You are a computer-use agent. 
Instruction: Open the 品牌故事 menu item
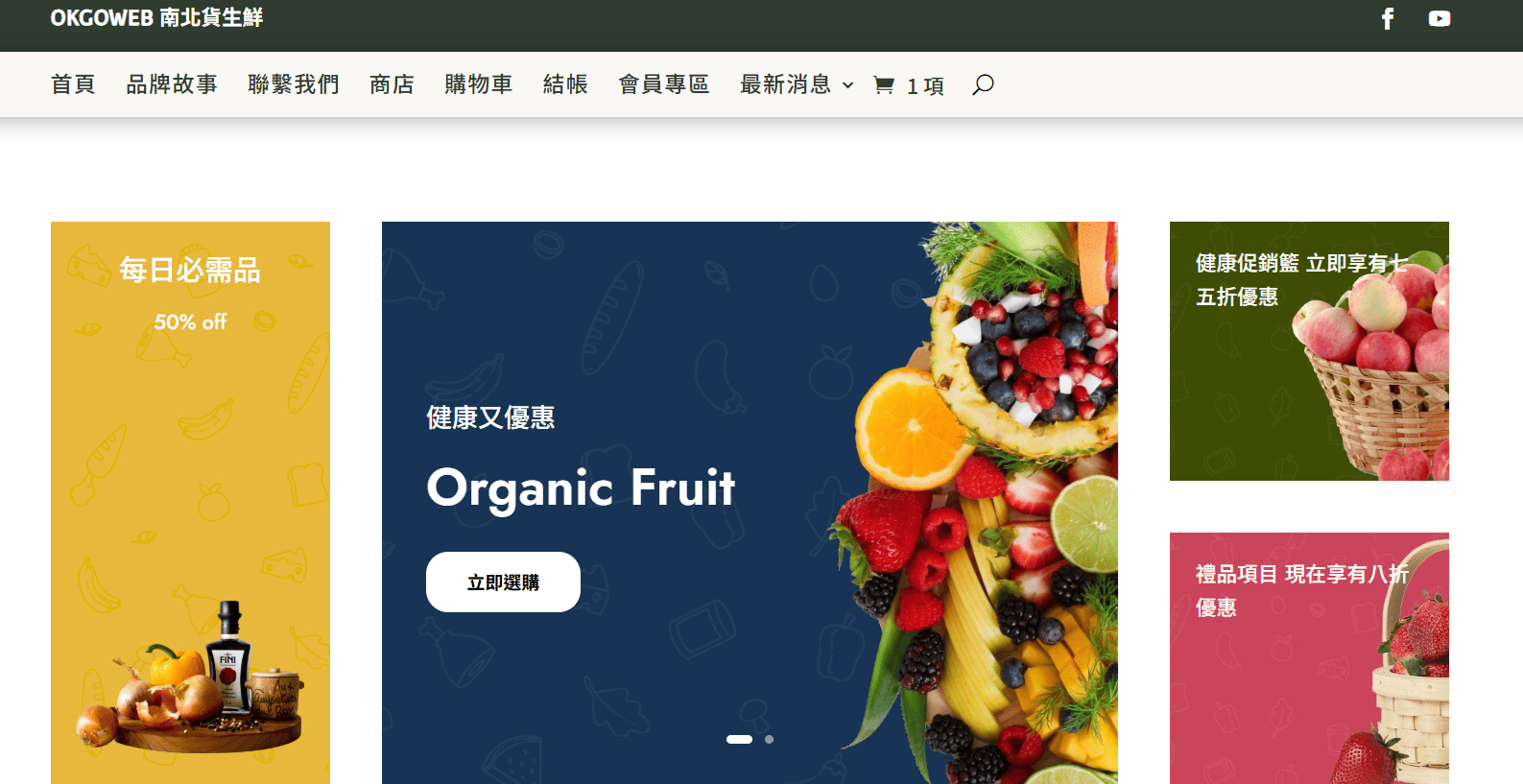172,84
